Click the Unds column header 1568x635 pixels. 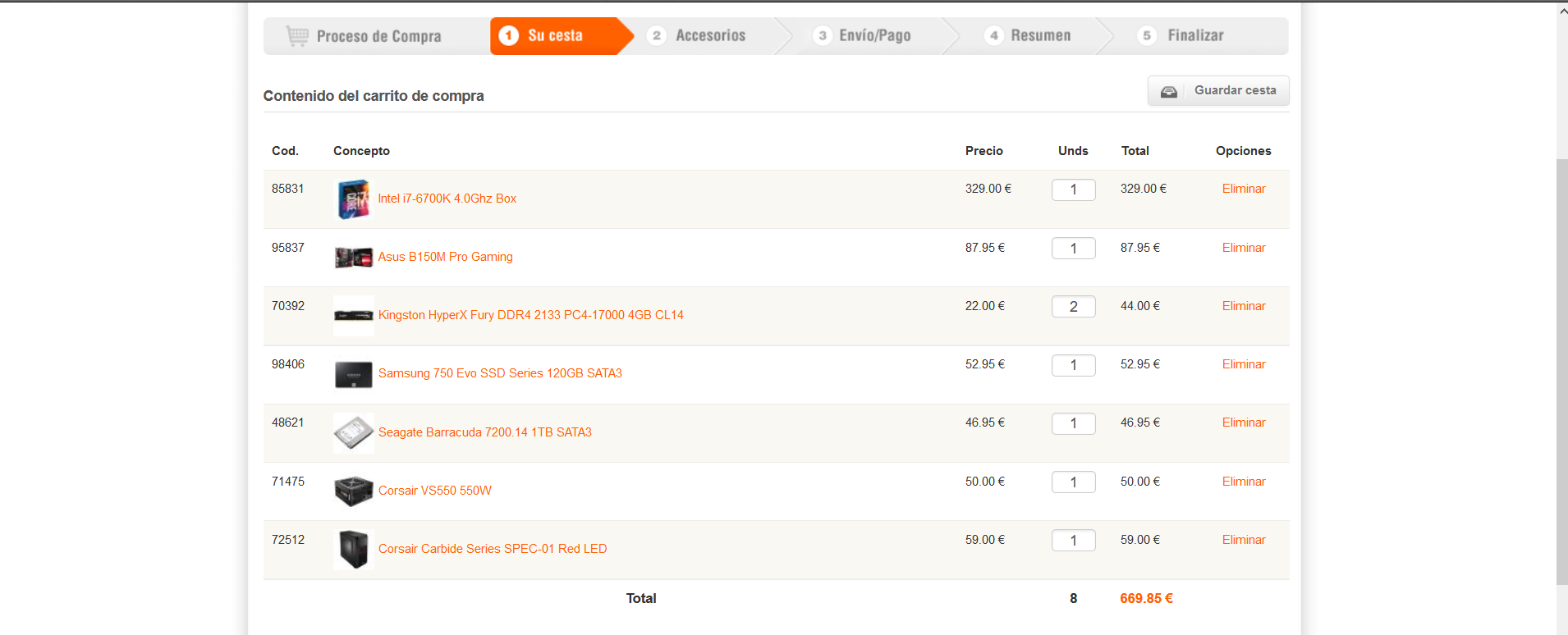pyautogui.click(x=1073, y=151)
